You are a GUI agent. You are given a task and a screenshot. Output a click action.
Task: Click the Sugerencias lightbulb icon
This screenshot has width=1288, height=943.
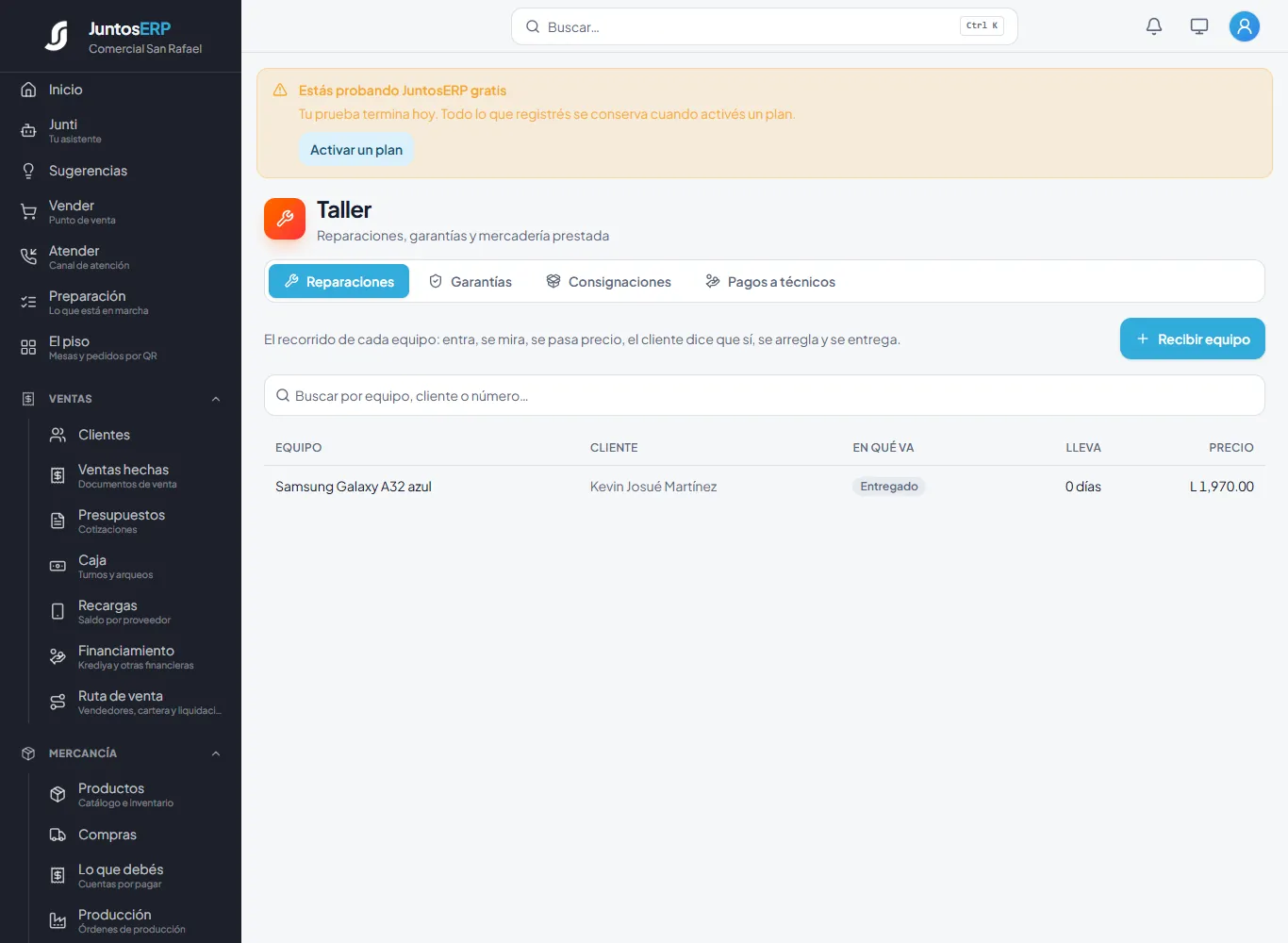click(28, 171)
